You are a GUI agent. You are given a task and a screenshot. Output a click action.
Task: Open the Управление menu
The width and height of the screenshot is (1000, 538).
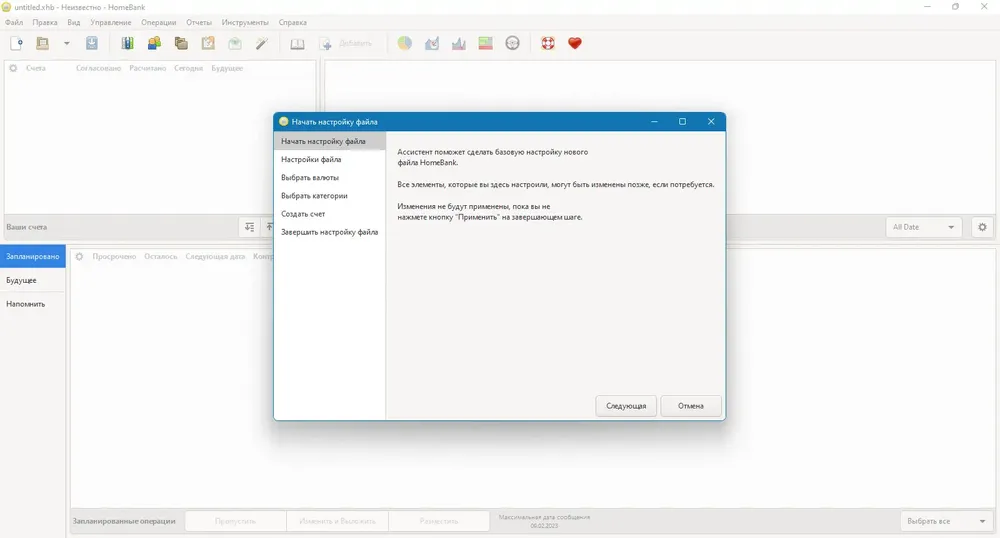pos(110,22)
